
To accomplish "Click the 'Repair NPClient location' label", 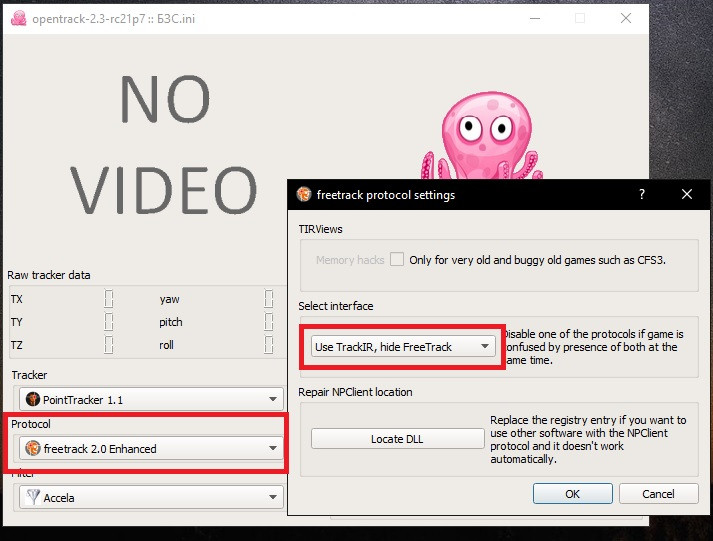I will 355,392.
